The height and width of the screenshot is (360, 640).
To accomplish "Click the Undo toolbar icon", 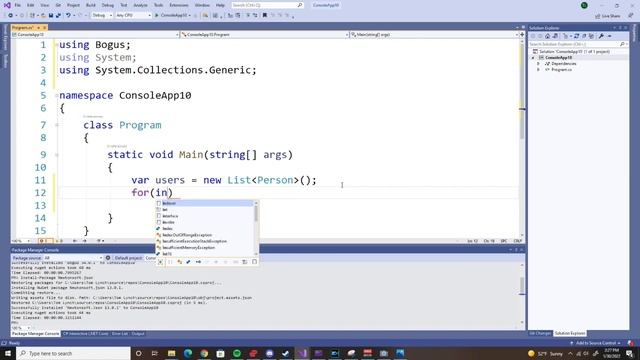I will (x=68, y=16).
